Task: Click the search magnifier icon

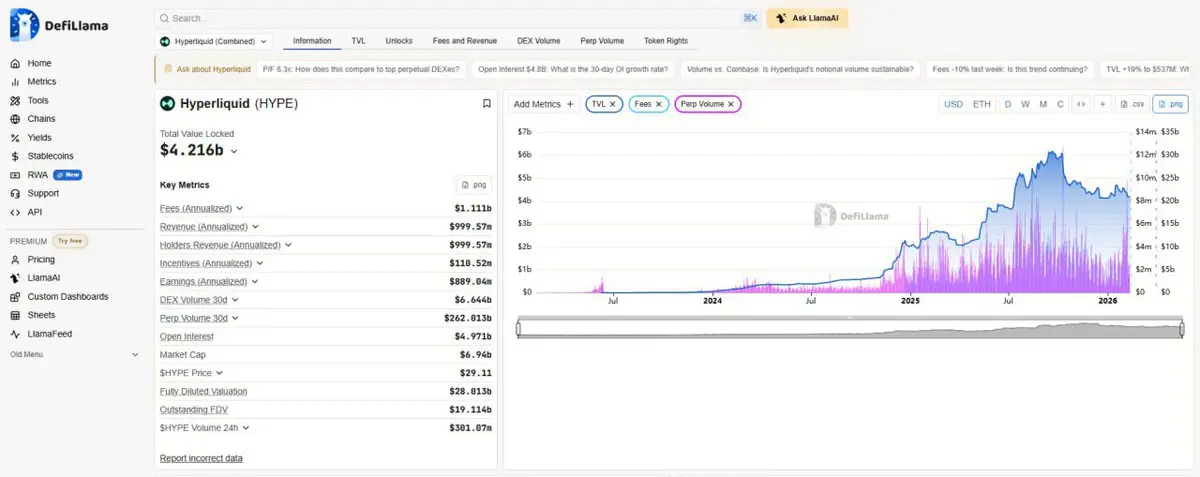Action: coord(165,18)
